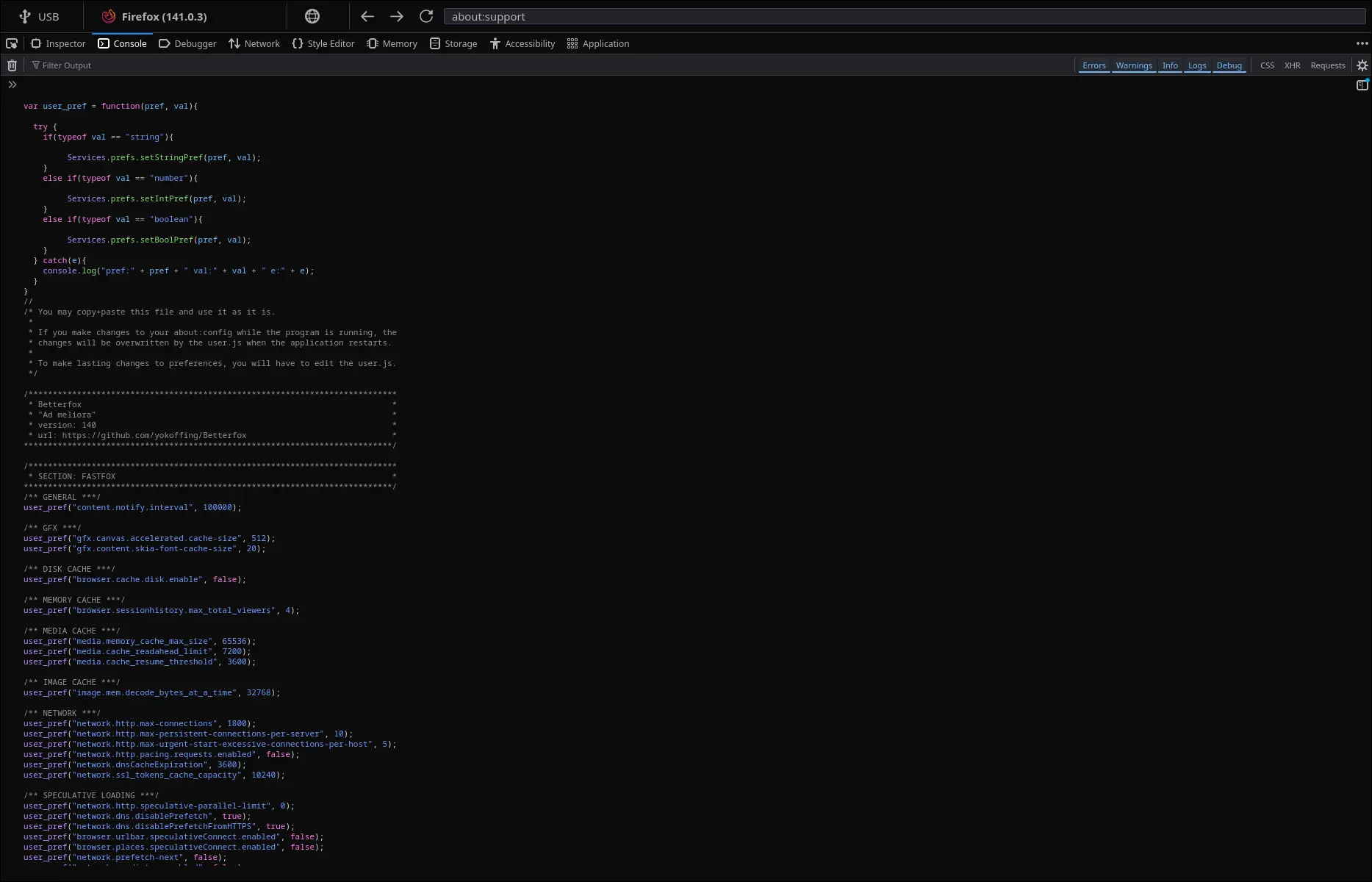
Task: Click the globe icon beside address bar
Action: 312,16
